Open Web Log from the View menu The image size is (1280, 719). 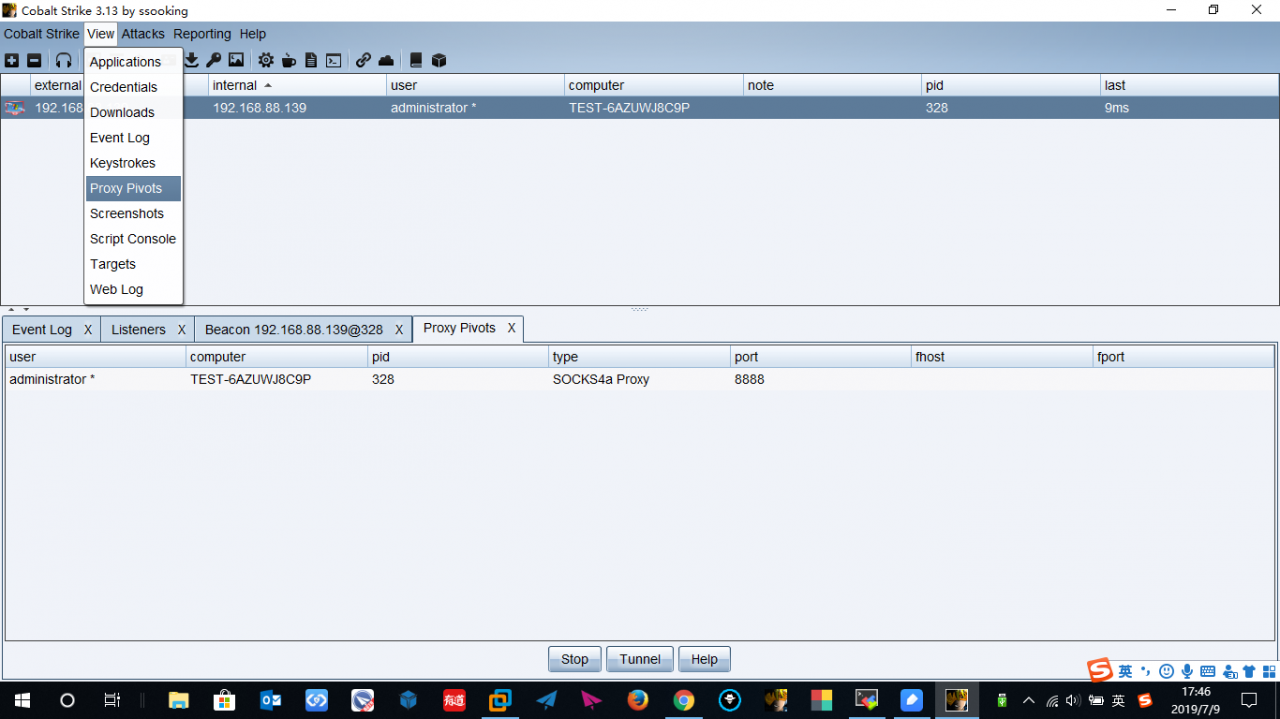[x=133, y=289]
